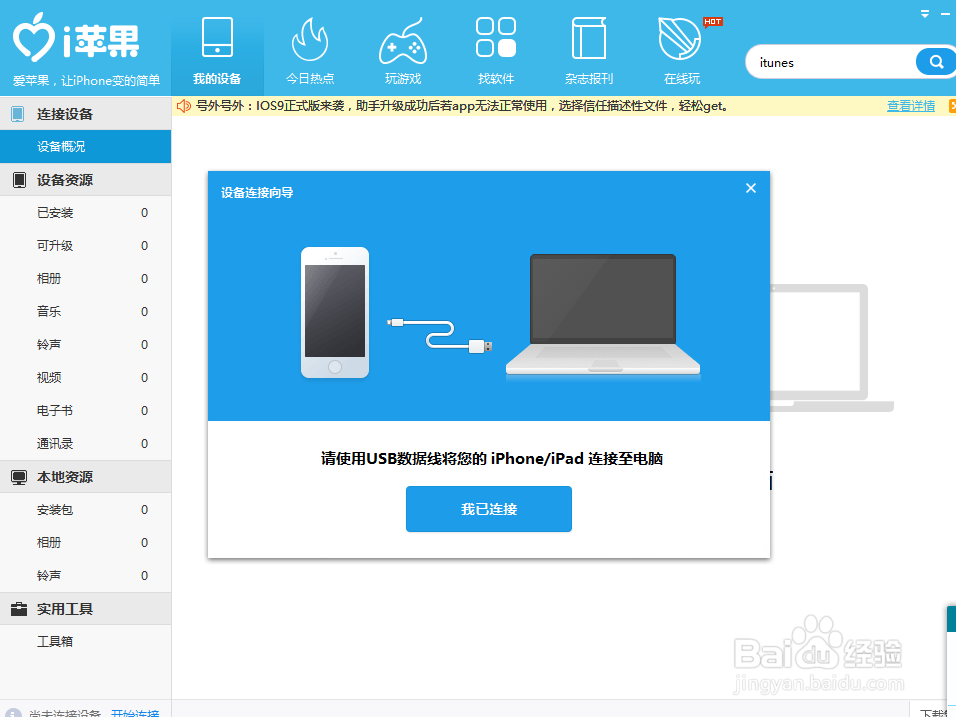Click the 爱苹果 slogan text under the logo
956x717 pixels.
tap(86, 80)
